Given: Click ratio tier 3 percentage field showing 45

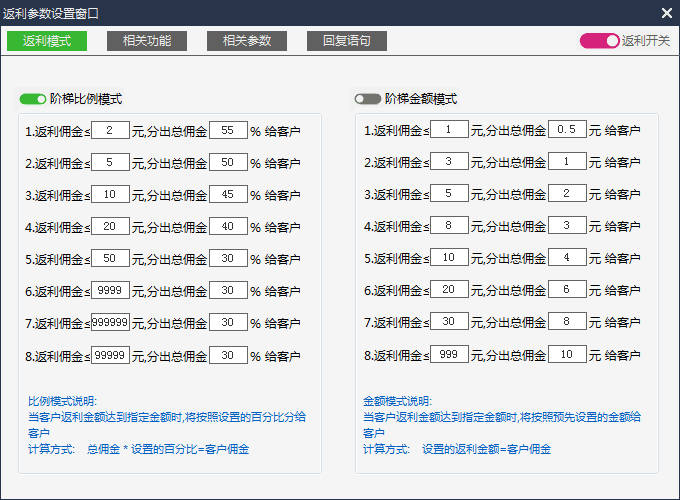Looking at the screenshot, I should (228, 194).
